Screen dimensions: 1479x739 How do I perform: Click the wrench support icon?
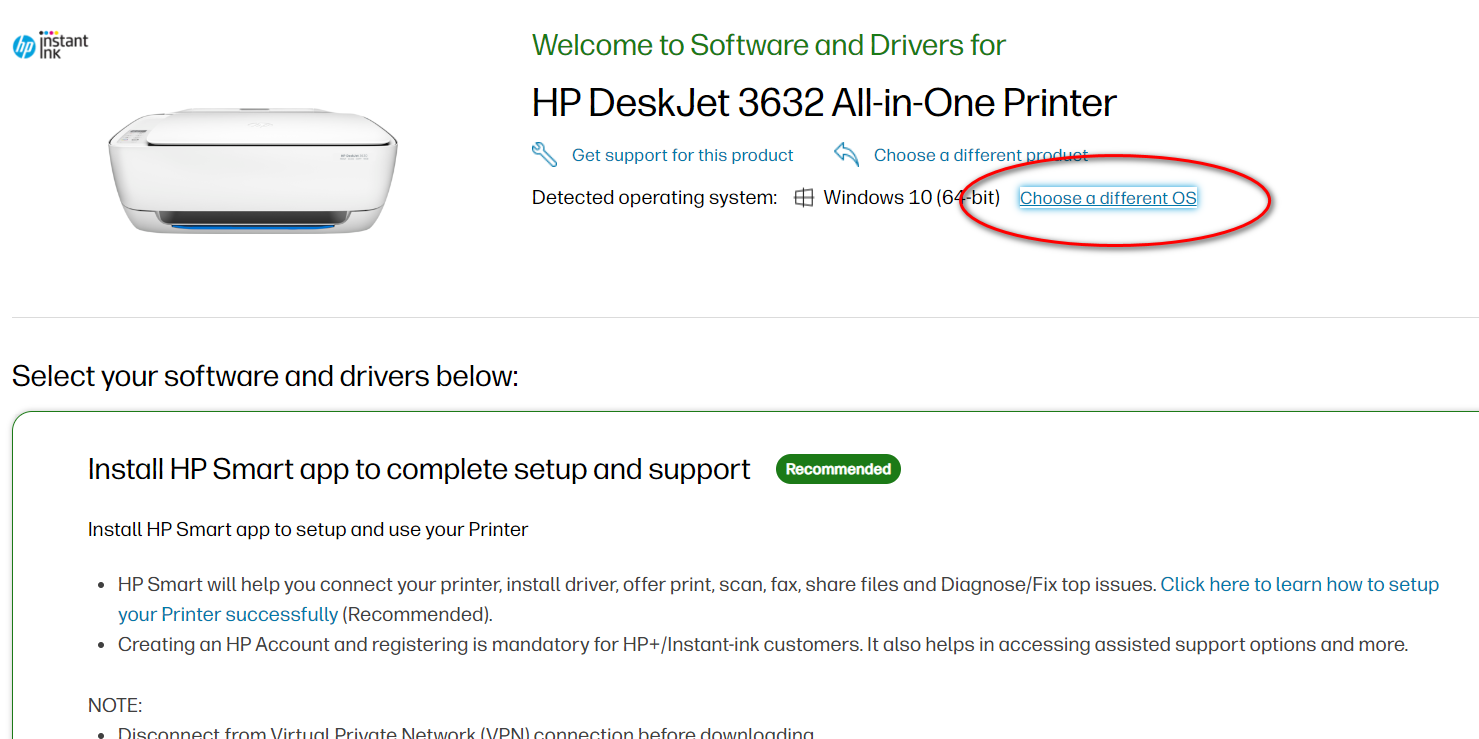(x=544, y=154)
